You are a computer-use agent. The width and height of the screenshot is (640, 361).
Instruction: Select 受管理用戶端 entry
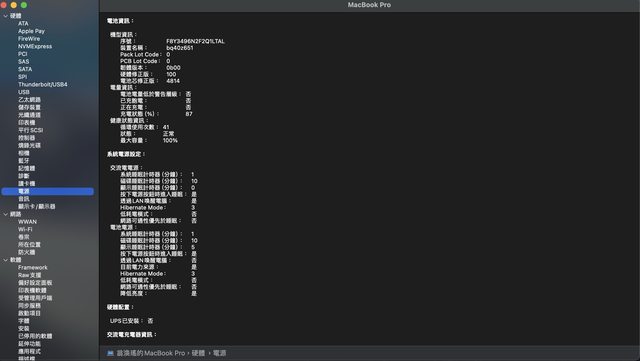coord(35,298)
